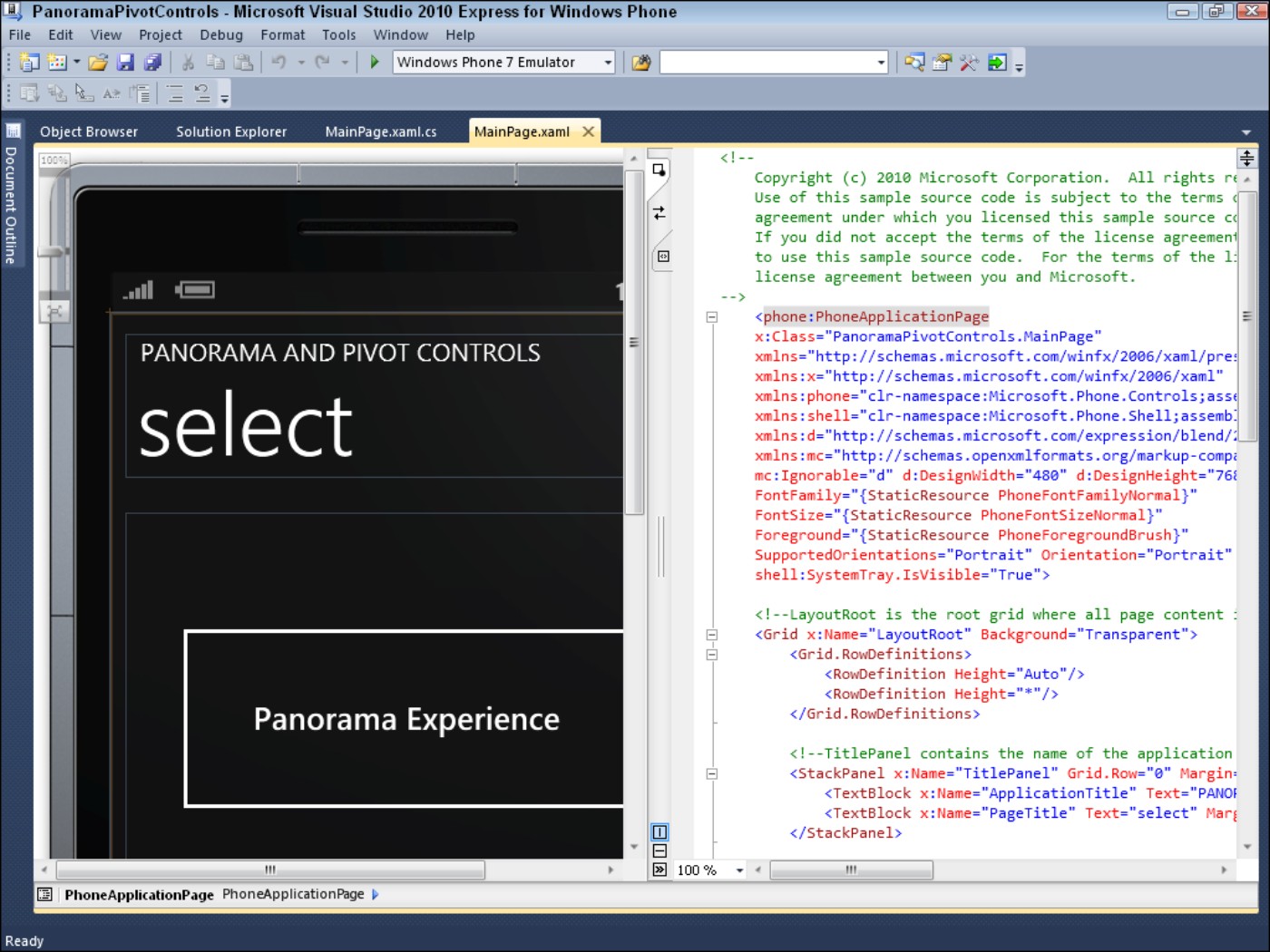Switch to the Solution Explorer tab

tap(231, 131)
